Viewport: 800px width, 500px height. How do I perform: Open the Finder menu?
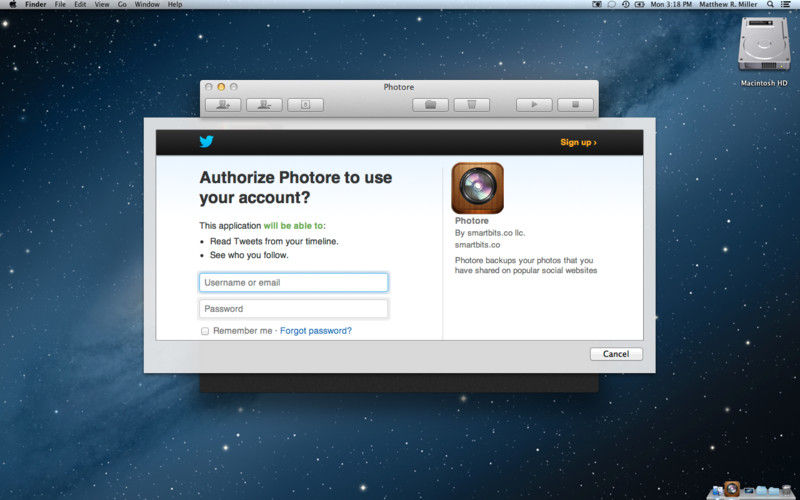click(36, 4)
